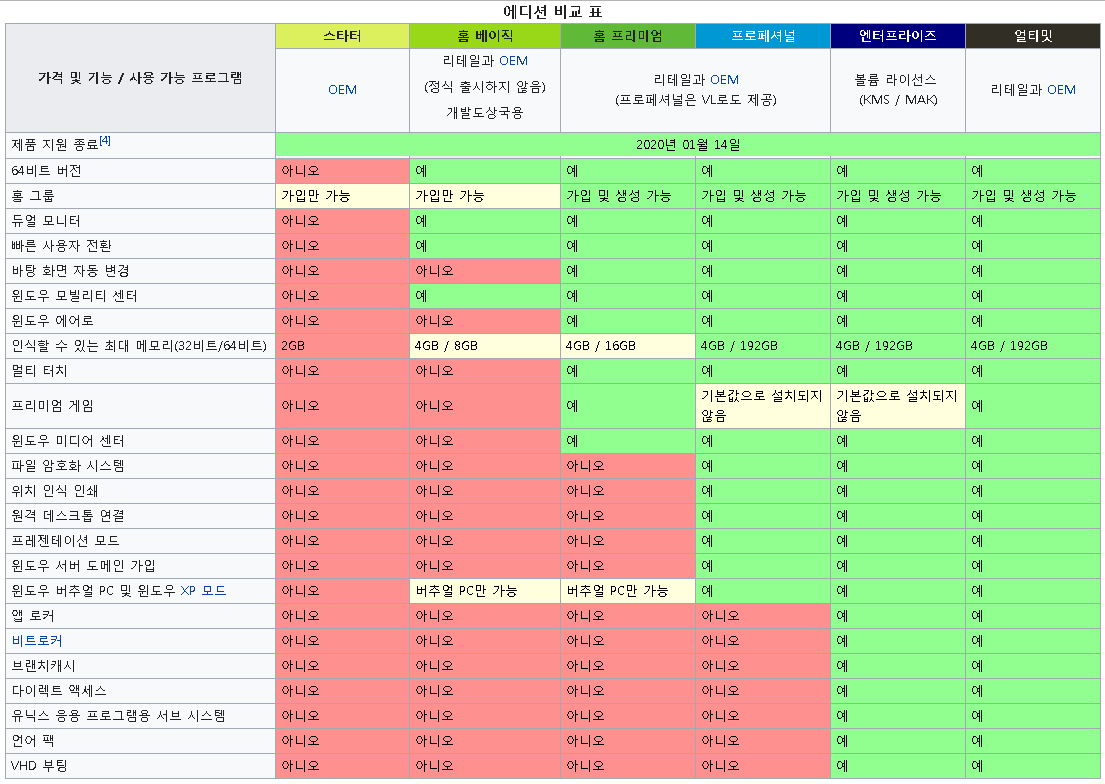
Task: Click 기본값으로 설치되지 않음 under 프로페셔널
Action: [x=763, y=406]
